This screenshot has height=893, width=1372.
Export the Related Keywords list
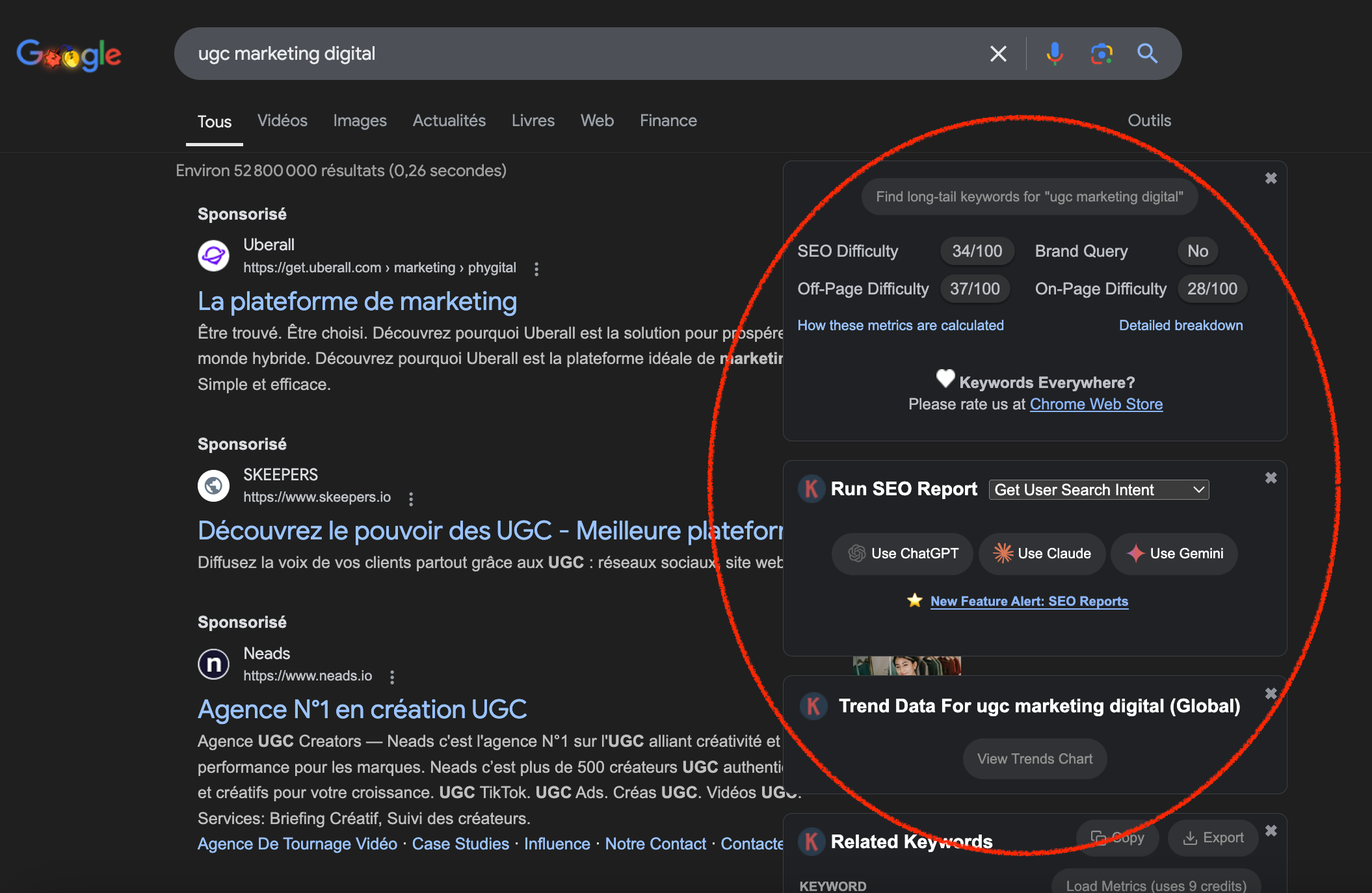1213,838
